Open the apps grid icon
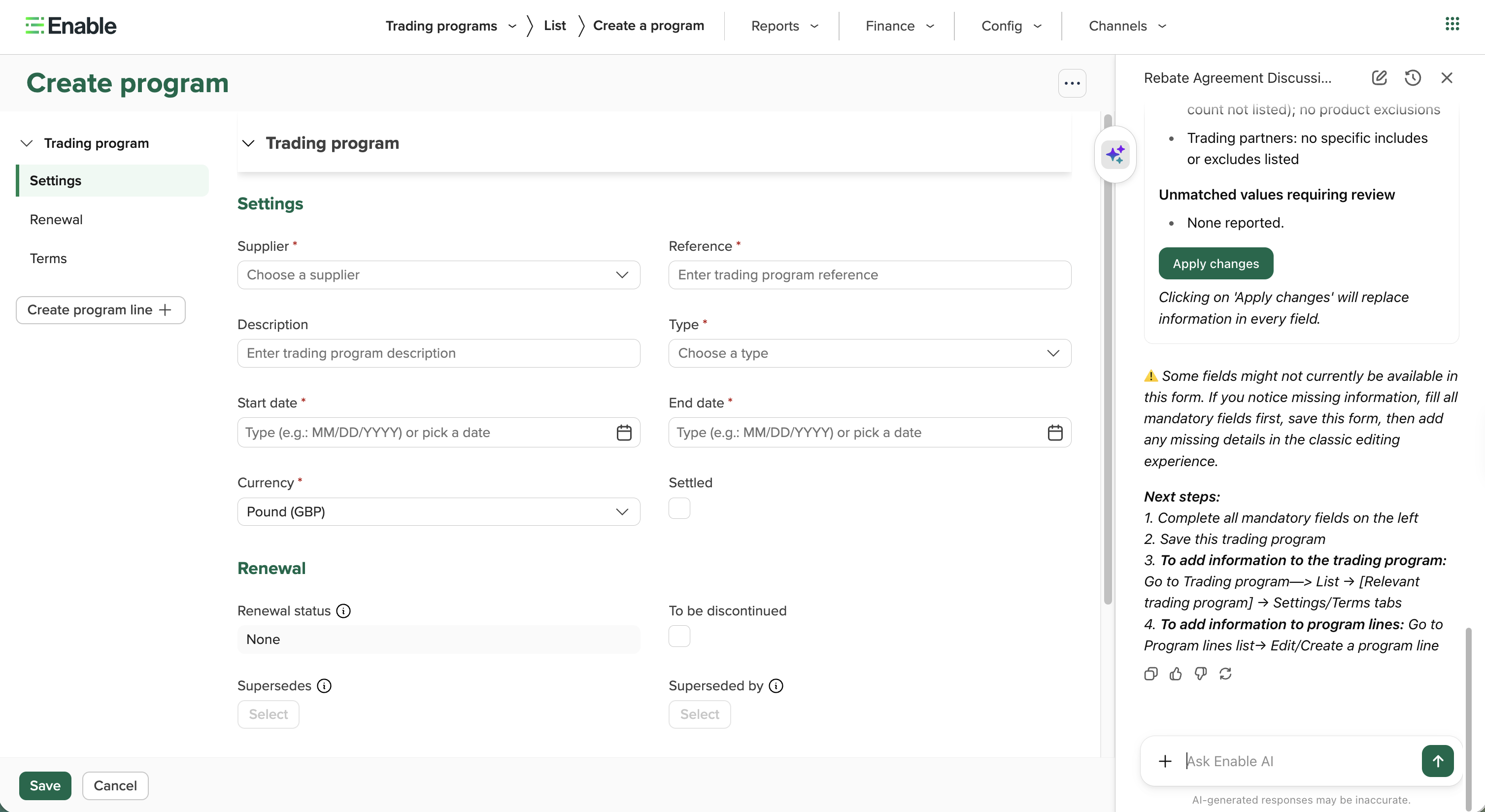The height and width of the screenshot is (812, 1485). [x=1452, y=24]
